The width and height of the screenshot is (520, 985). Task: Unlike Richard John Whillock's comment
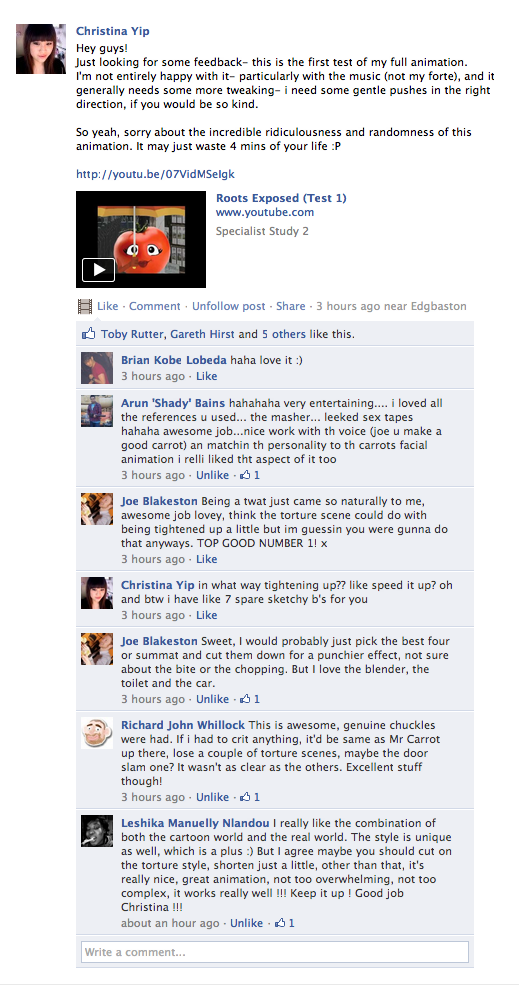tap(212, 797)
